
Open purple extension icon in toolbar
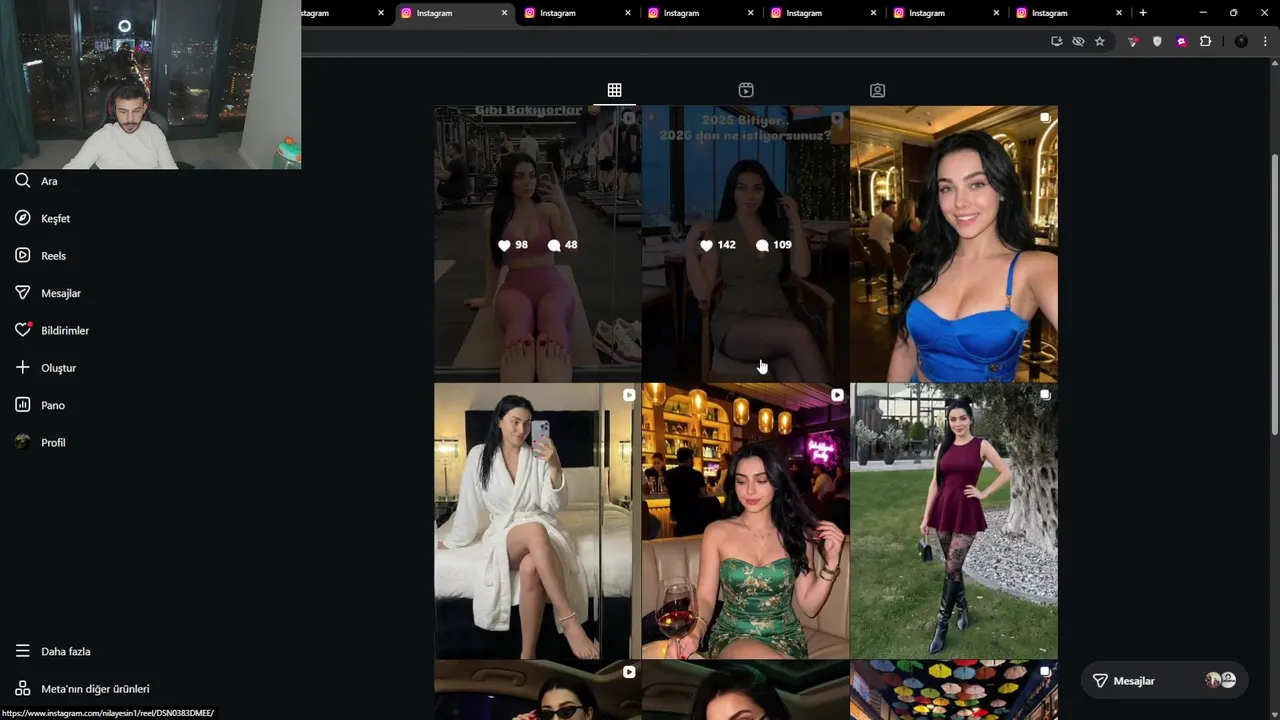[1181, 41]
